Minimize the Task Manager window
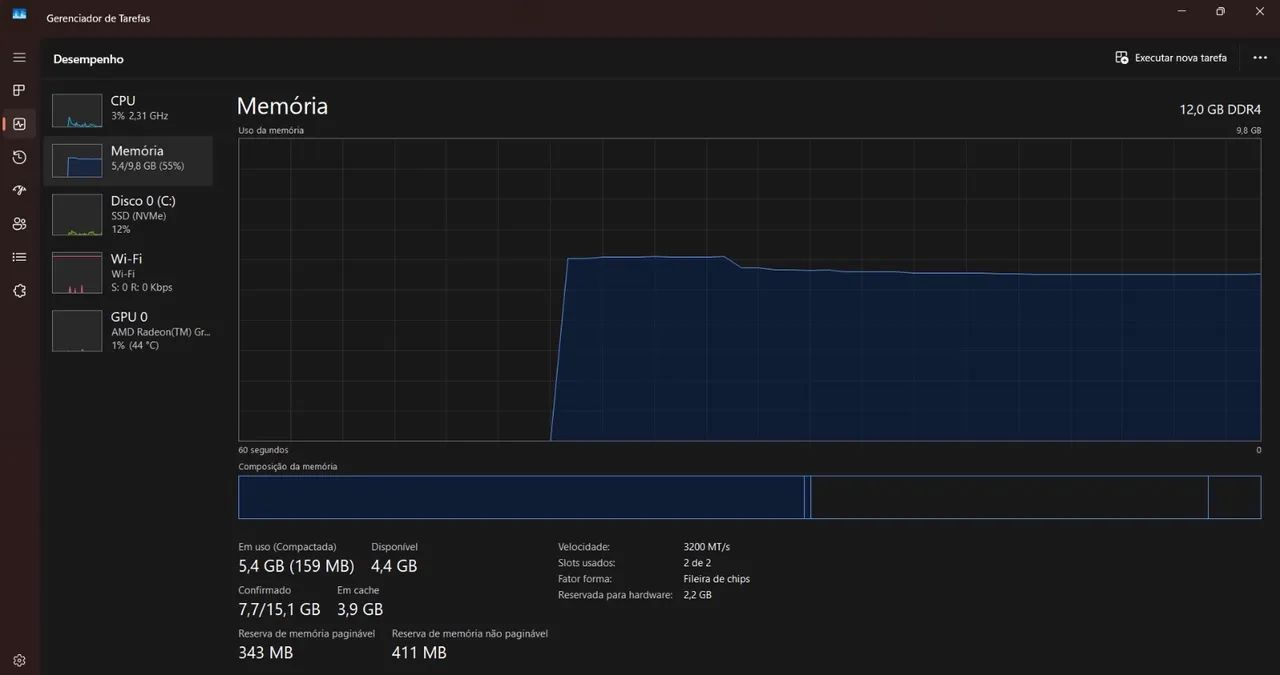The width and height of the screenshot is (1280, 675). pos(1183,11)
